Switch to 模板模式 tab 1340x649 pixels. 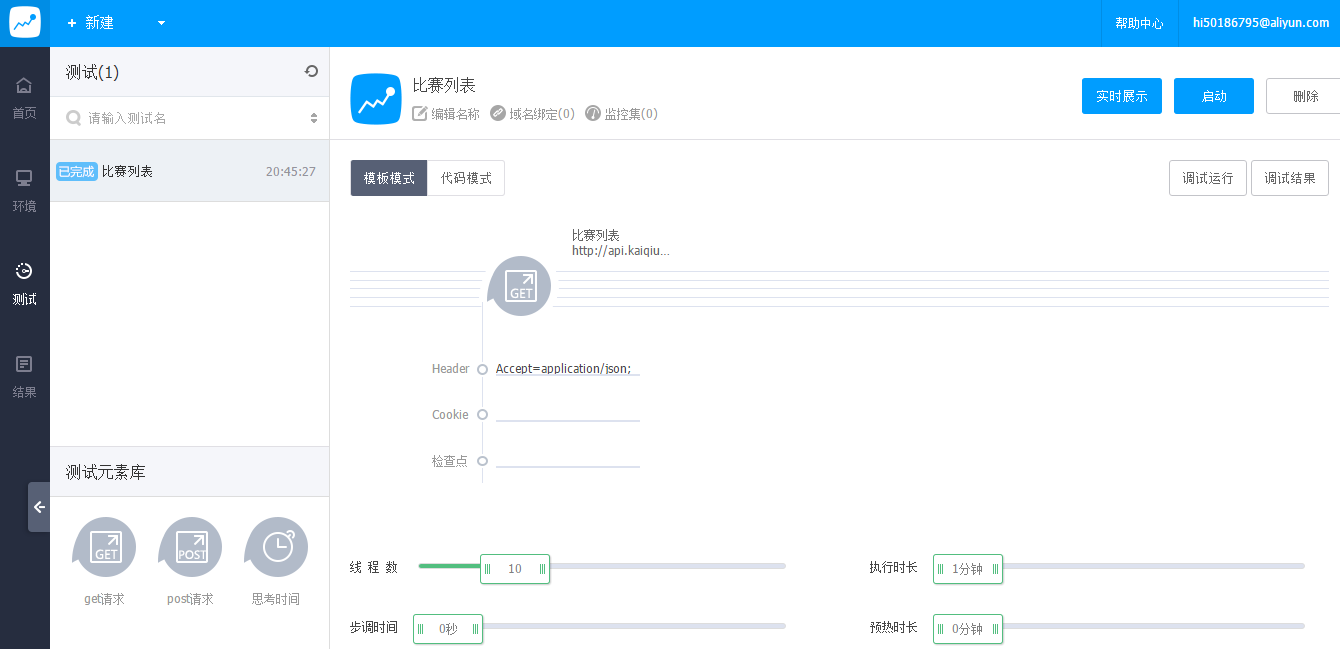click(x=389, y=178)
